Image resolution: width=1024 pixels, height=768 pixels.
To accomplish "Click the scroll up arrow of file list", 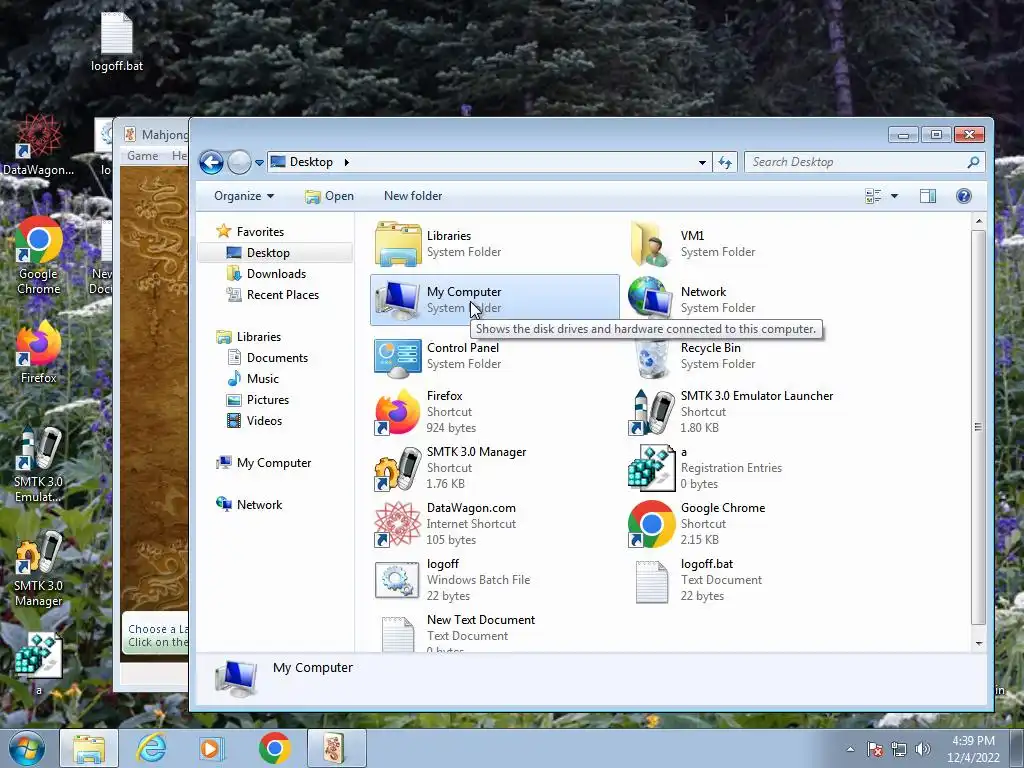I will point(978,221).
